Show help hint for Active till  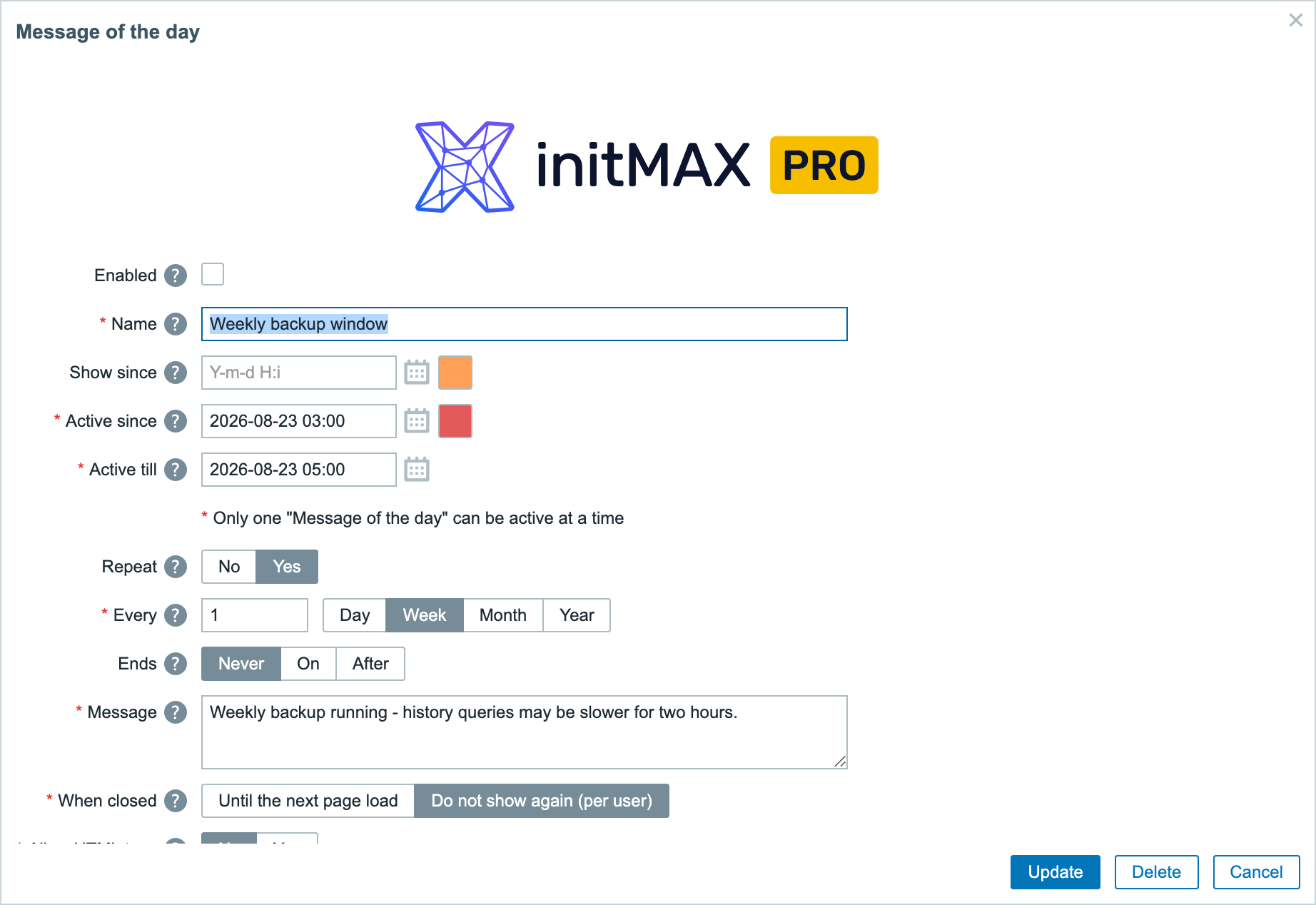coord(176,470)
